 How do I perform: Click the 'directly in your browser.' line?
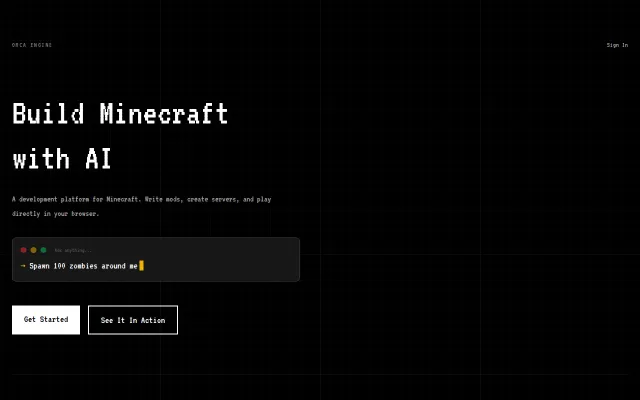(56, 214)
